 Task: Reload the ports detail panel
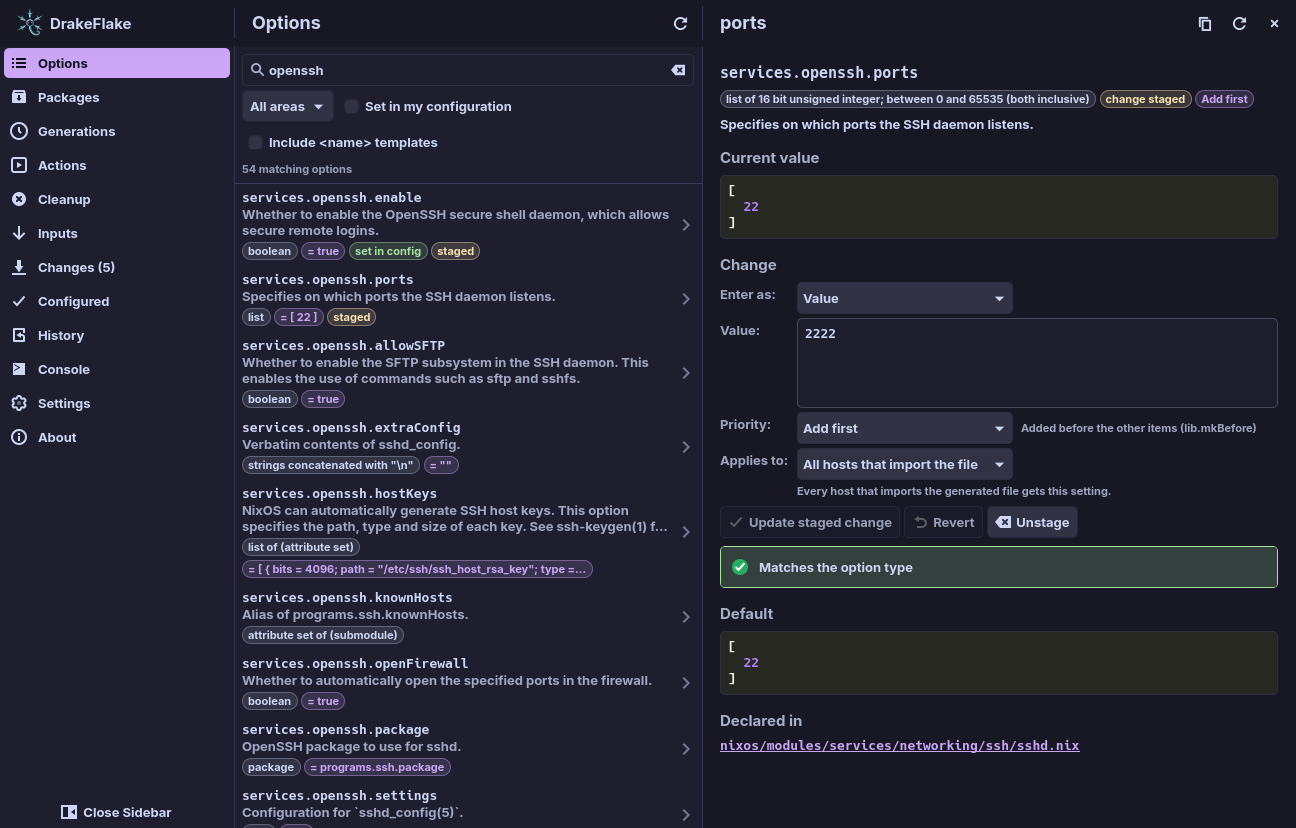1239,23
